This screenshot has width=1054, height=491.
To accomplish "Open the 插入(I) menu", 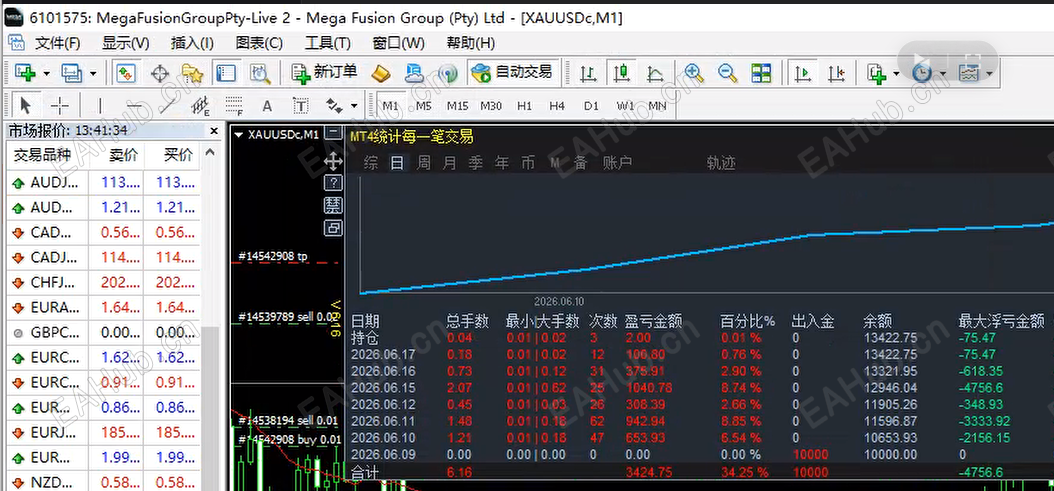I will [x=192, y=43].
